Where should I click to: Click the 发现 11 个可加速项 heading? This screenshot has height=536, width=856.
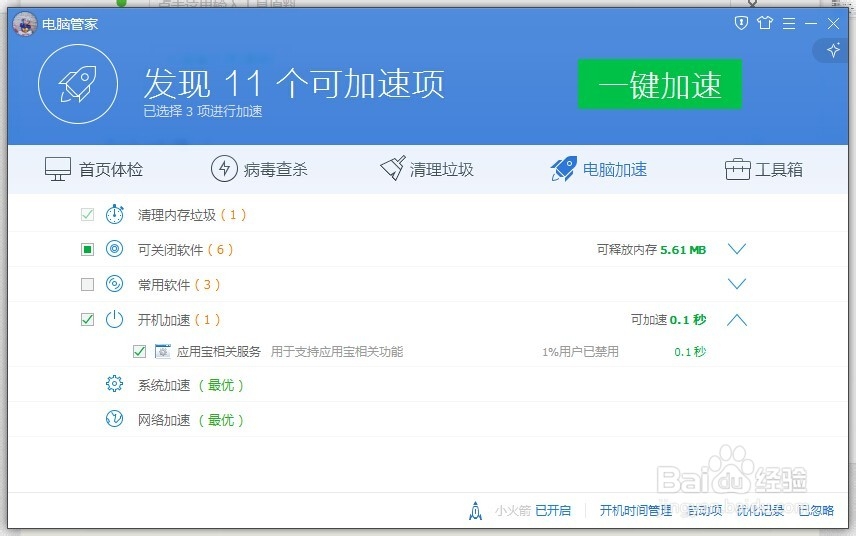tap(294, 84)
